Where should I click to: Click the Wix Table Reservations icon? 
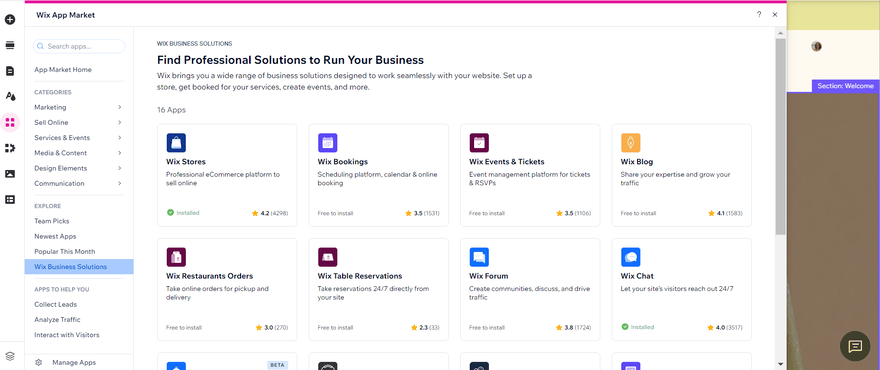pyautogui.click(x=327, y=257)
